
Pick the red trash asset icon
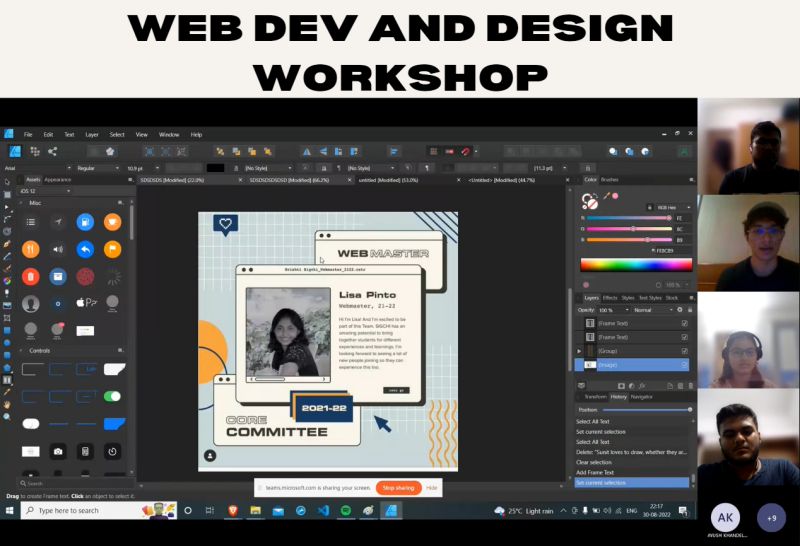tap(31, 277)
